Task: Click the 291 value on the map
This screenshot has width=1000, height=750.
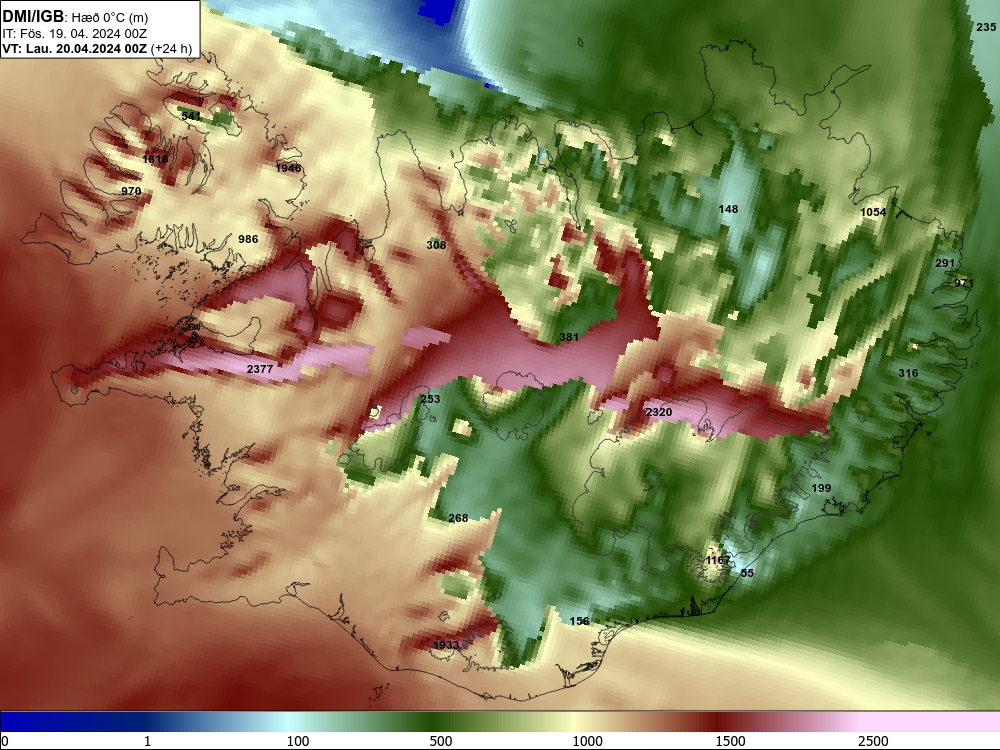Action: point(945,263)
